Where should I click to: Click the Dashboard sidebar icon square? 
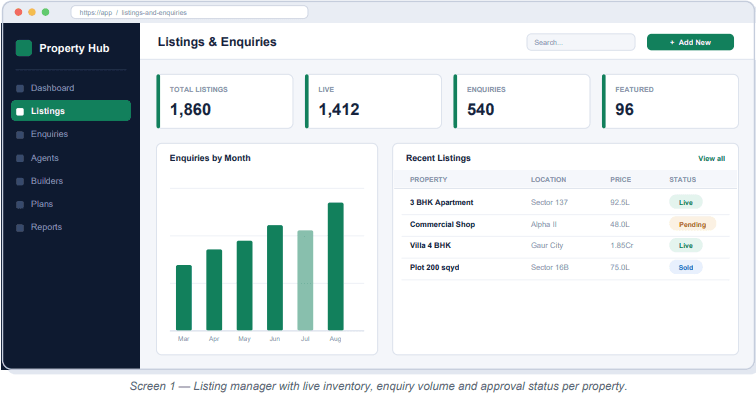pos(20,88)
